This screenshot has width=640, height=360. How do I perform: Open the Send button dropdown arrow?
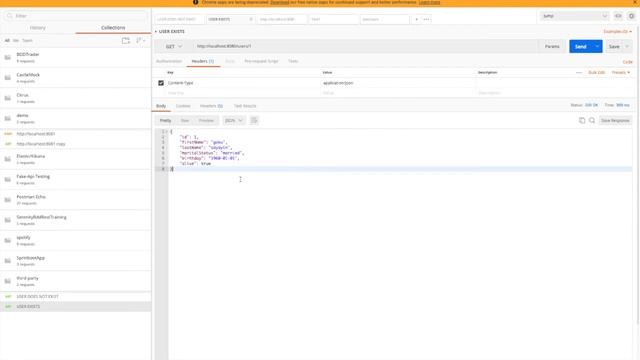click(x=597, y=47)
